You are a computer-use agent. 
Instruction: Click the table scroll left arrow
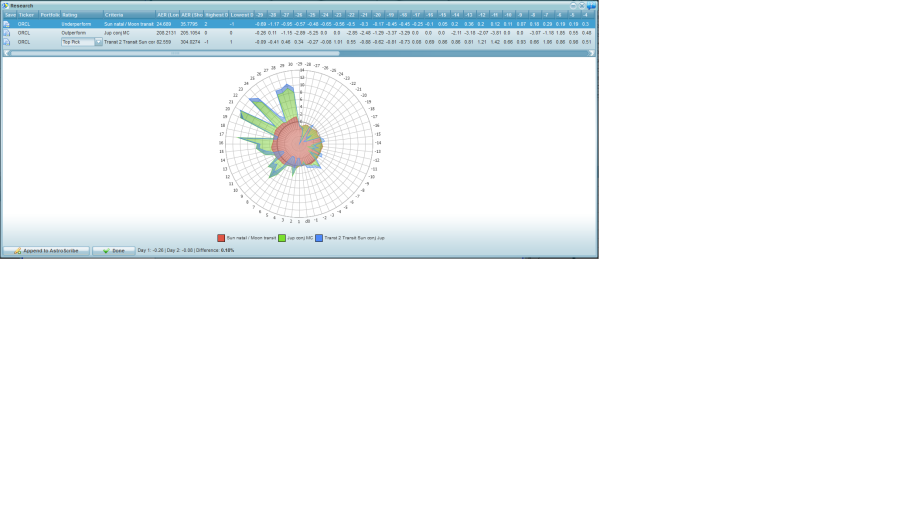click(x=5, y=52)
